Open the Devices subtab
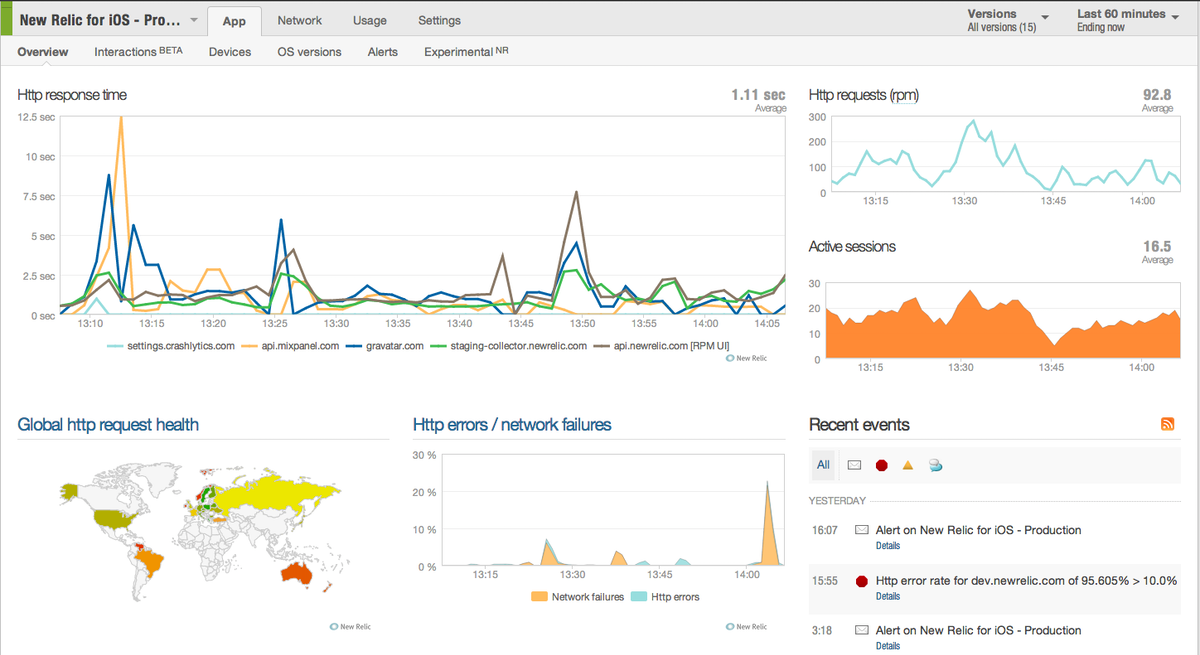The height and width of the screenshot is (655, 1200). (229, 51)
